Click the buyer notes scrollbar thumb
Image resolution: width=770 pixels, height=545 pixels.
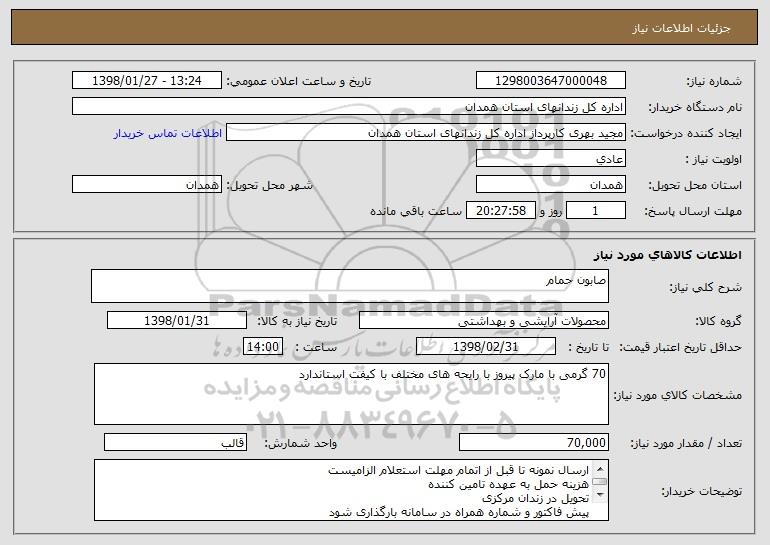[599, 482]
